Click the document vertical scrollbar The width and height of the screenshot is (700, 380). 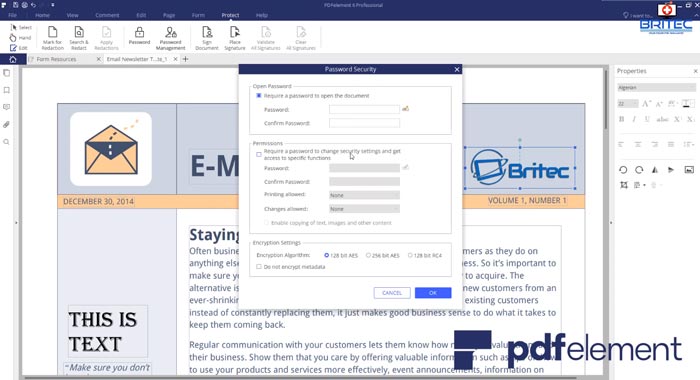(606, 100)
